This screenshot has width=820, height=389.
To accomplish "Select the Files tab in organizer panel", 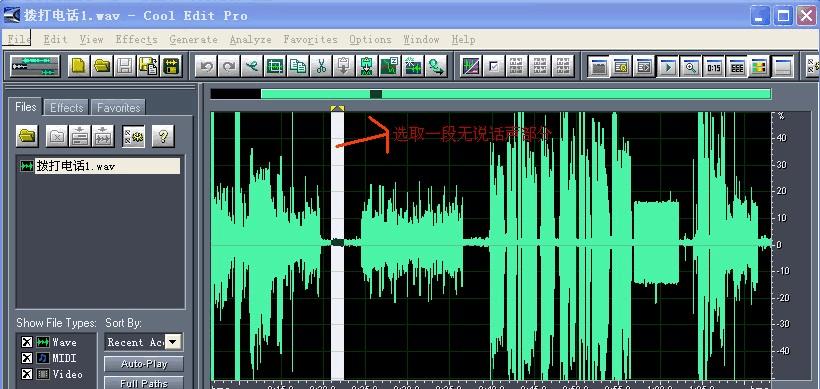I will 26,107.
